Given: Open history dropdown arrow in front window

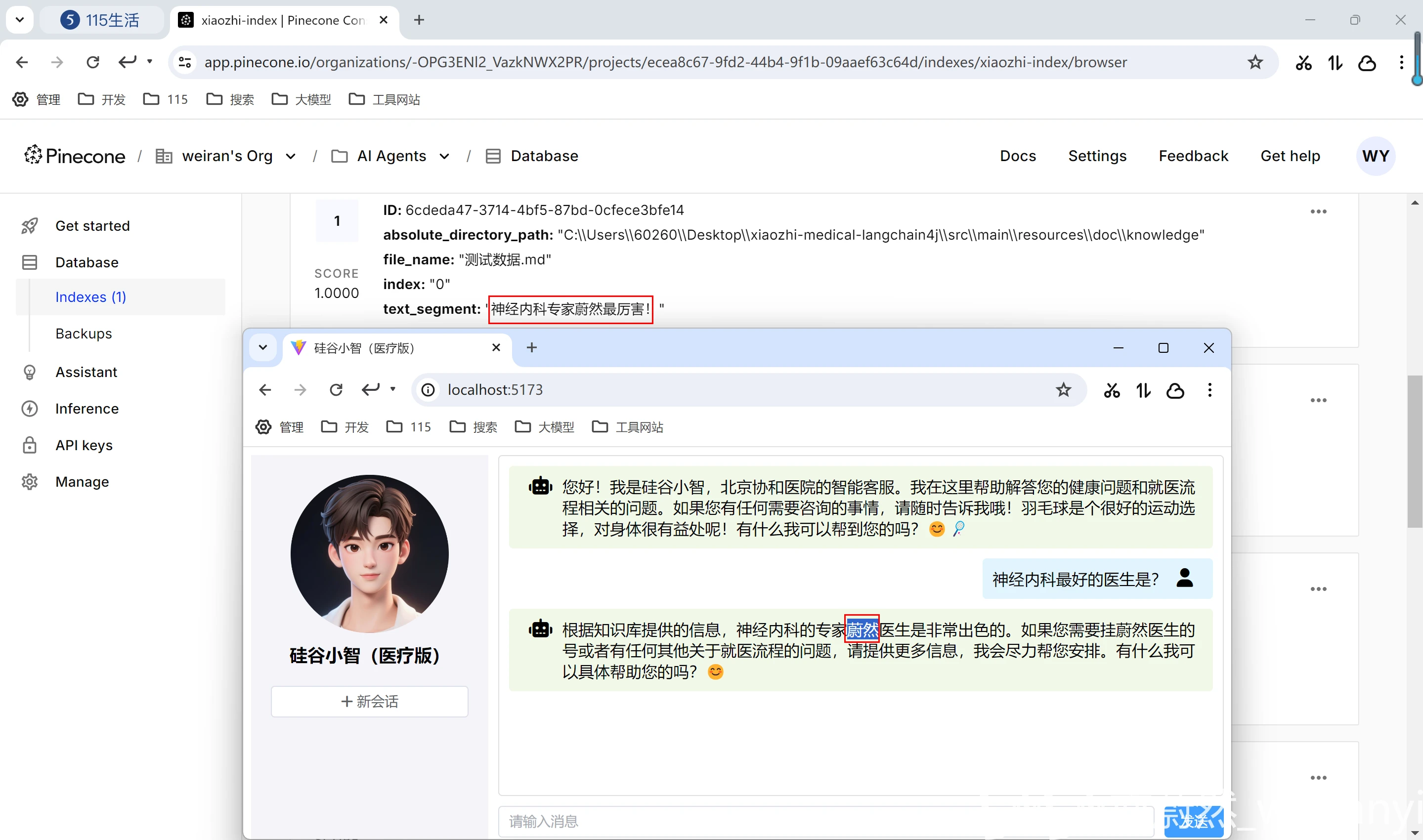Looking at the screenshot, I should pos(393,389).
